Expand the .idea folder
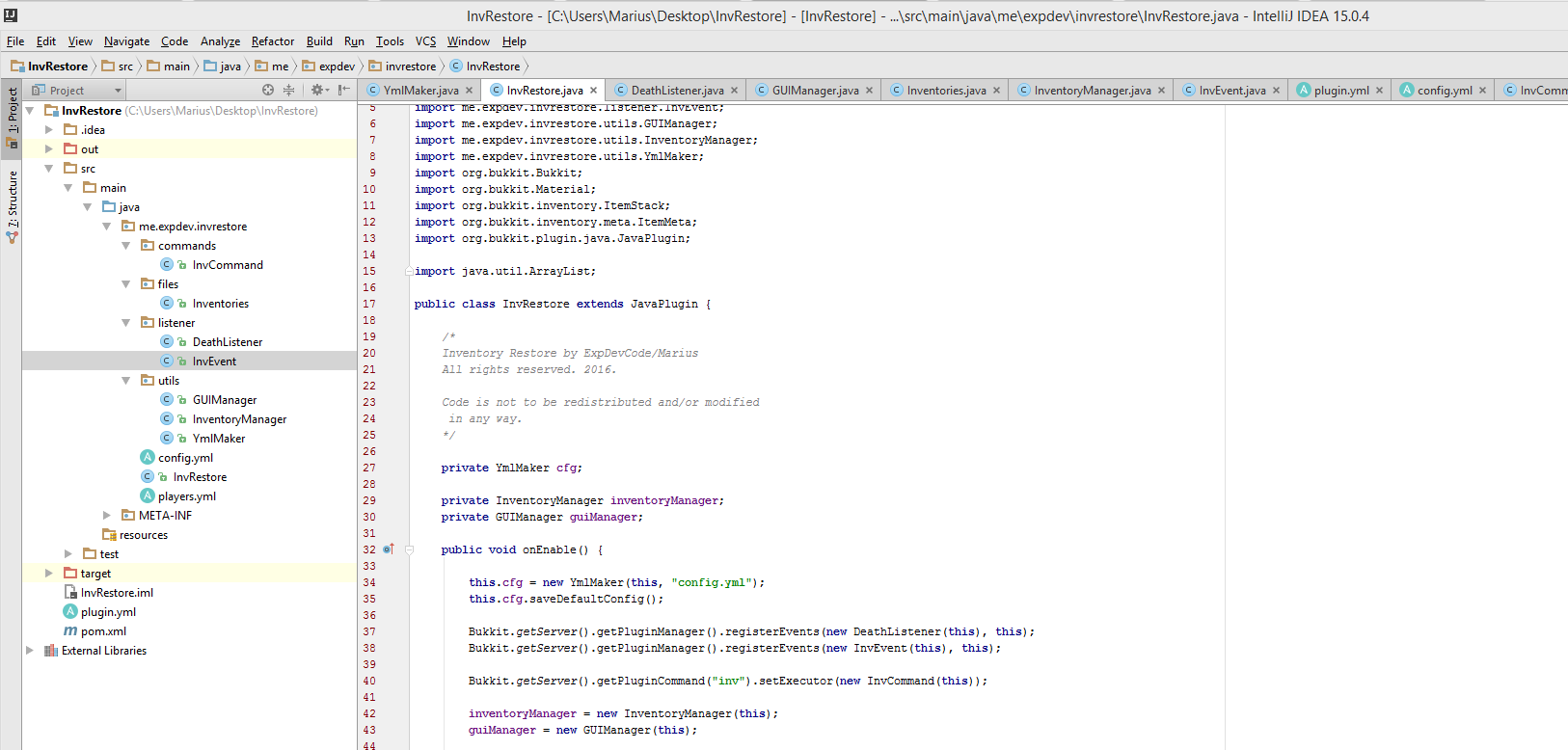This screenshot has width=1568, height=750. point(49,129)
